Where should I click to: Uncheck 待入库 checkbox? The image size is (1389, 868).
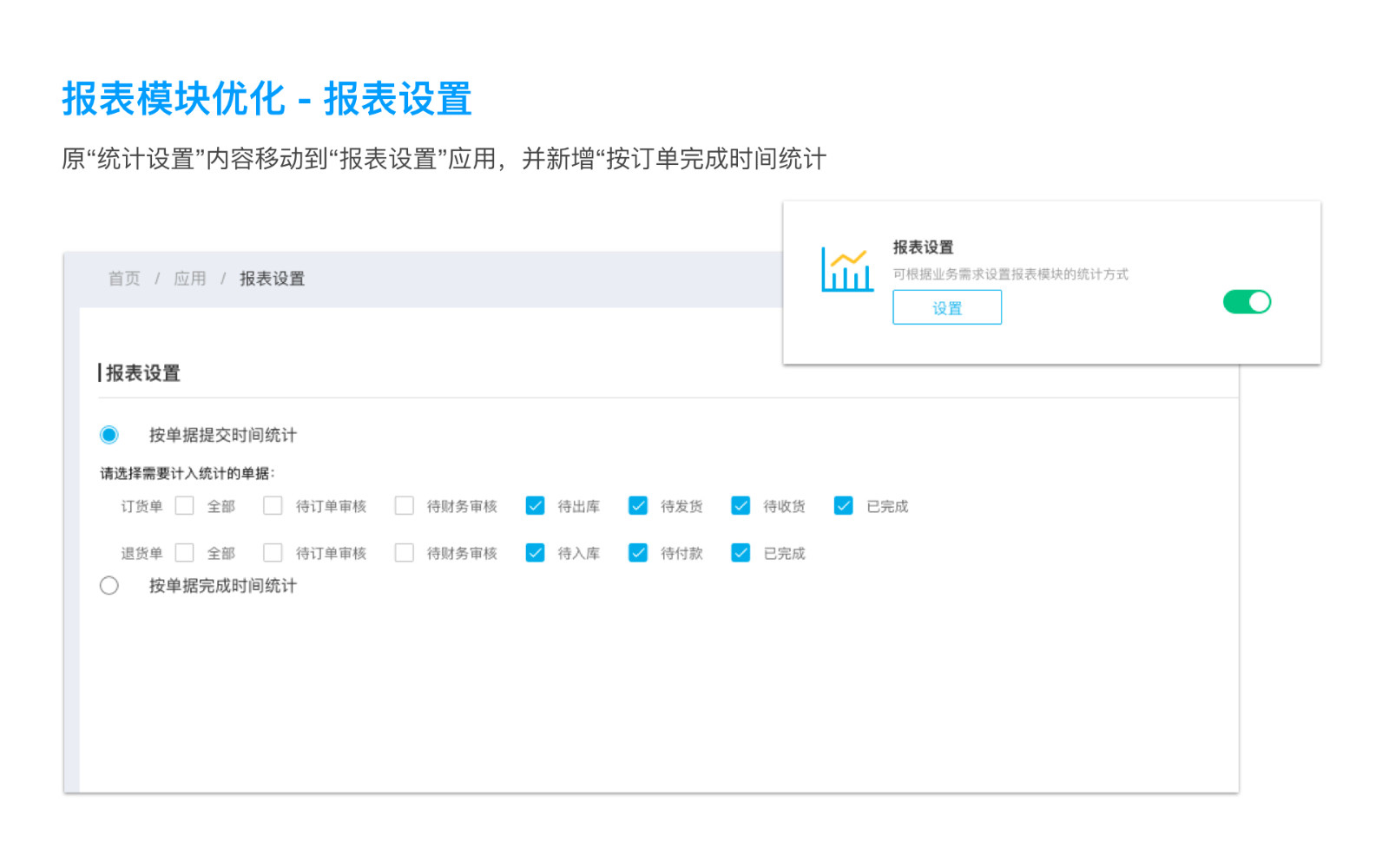pos(535,553)
